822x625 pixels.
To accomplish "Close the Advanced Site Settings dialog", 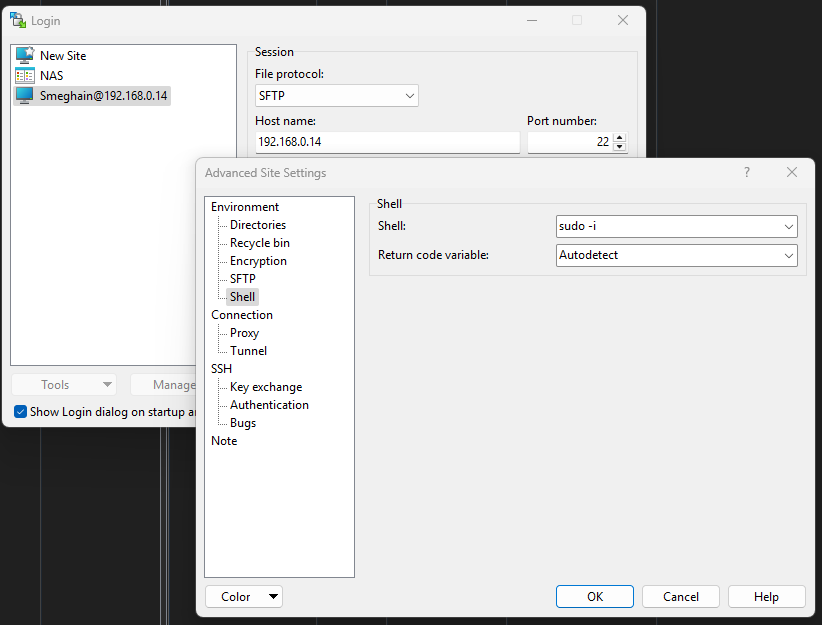I will tap(792, 172).
